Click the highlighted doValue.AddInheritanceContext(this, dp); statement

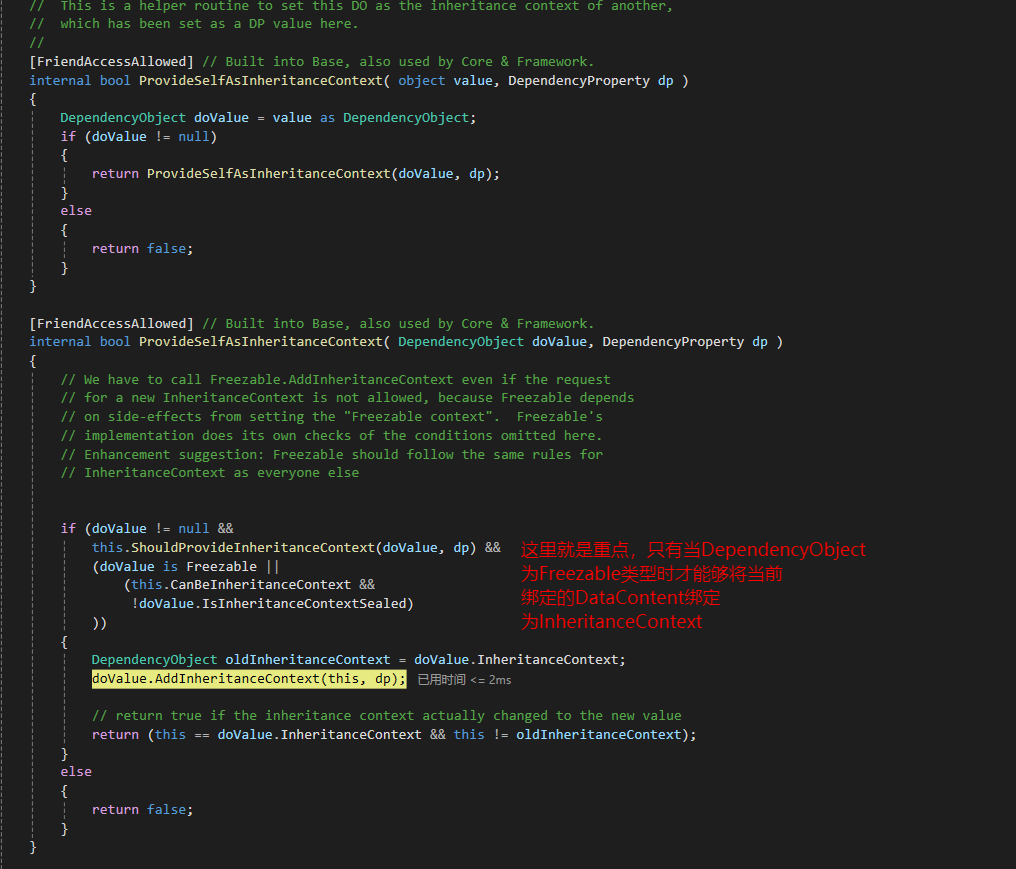(249, 678)
